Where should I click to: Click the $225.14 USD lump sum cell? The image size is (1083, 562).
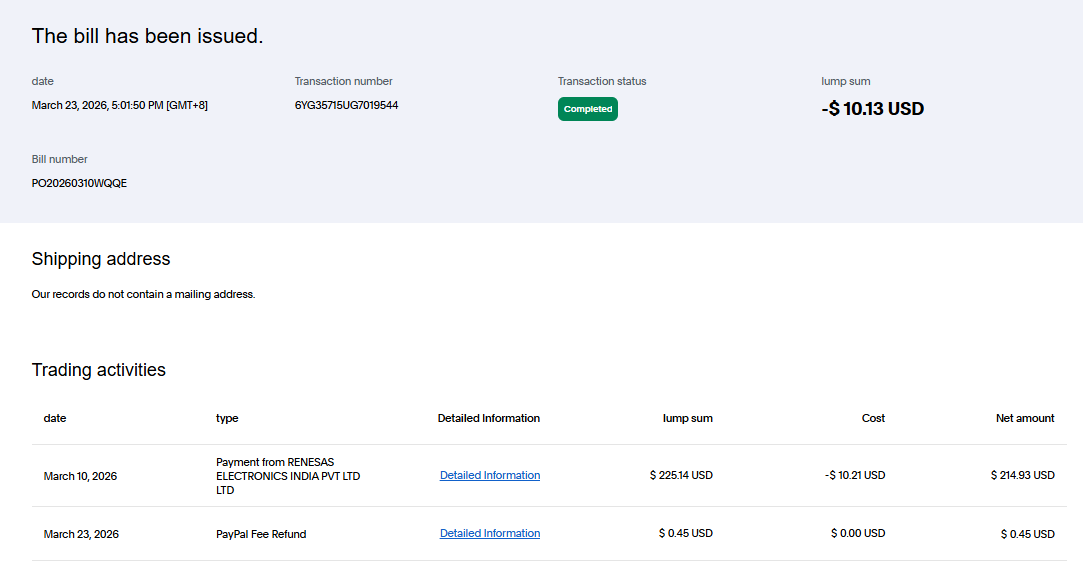coord(681,476)
